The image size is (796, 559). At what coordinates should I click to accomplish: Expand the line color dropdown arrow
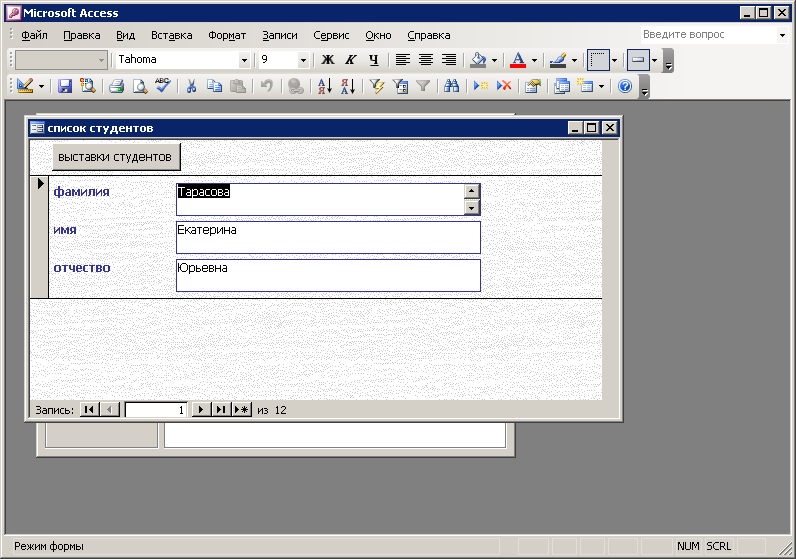(574, 60)
